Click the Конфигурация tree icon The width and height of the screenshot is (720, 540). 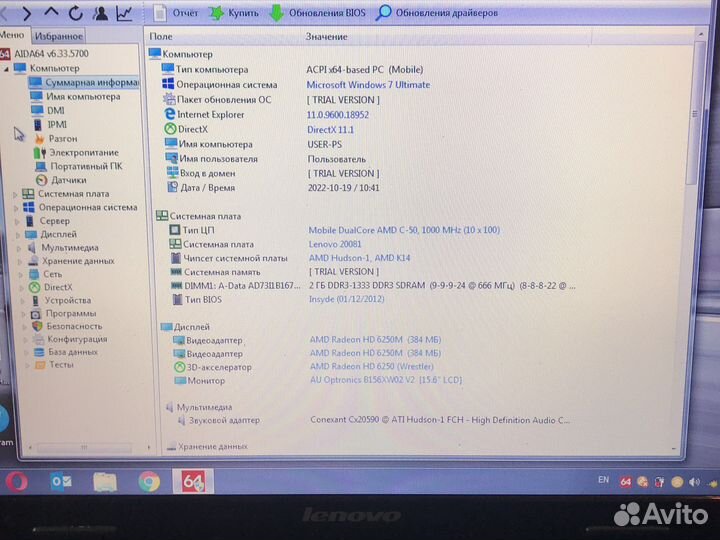pos(39,339)
